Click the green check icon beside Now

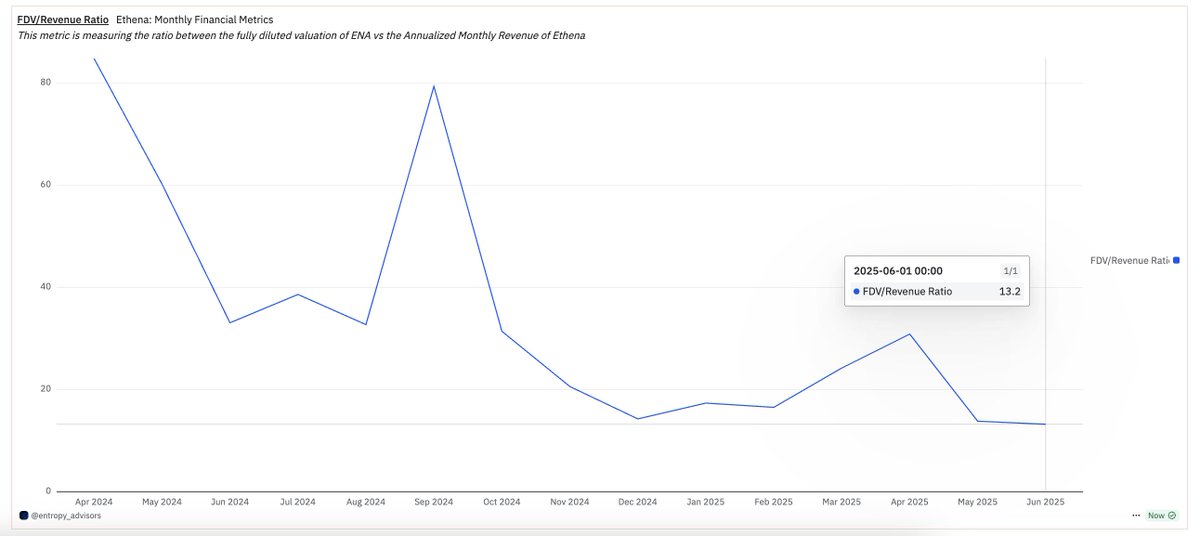point(1171,516)
